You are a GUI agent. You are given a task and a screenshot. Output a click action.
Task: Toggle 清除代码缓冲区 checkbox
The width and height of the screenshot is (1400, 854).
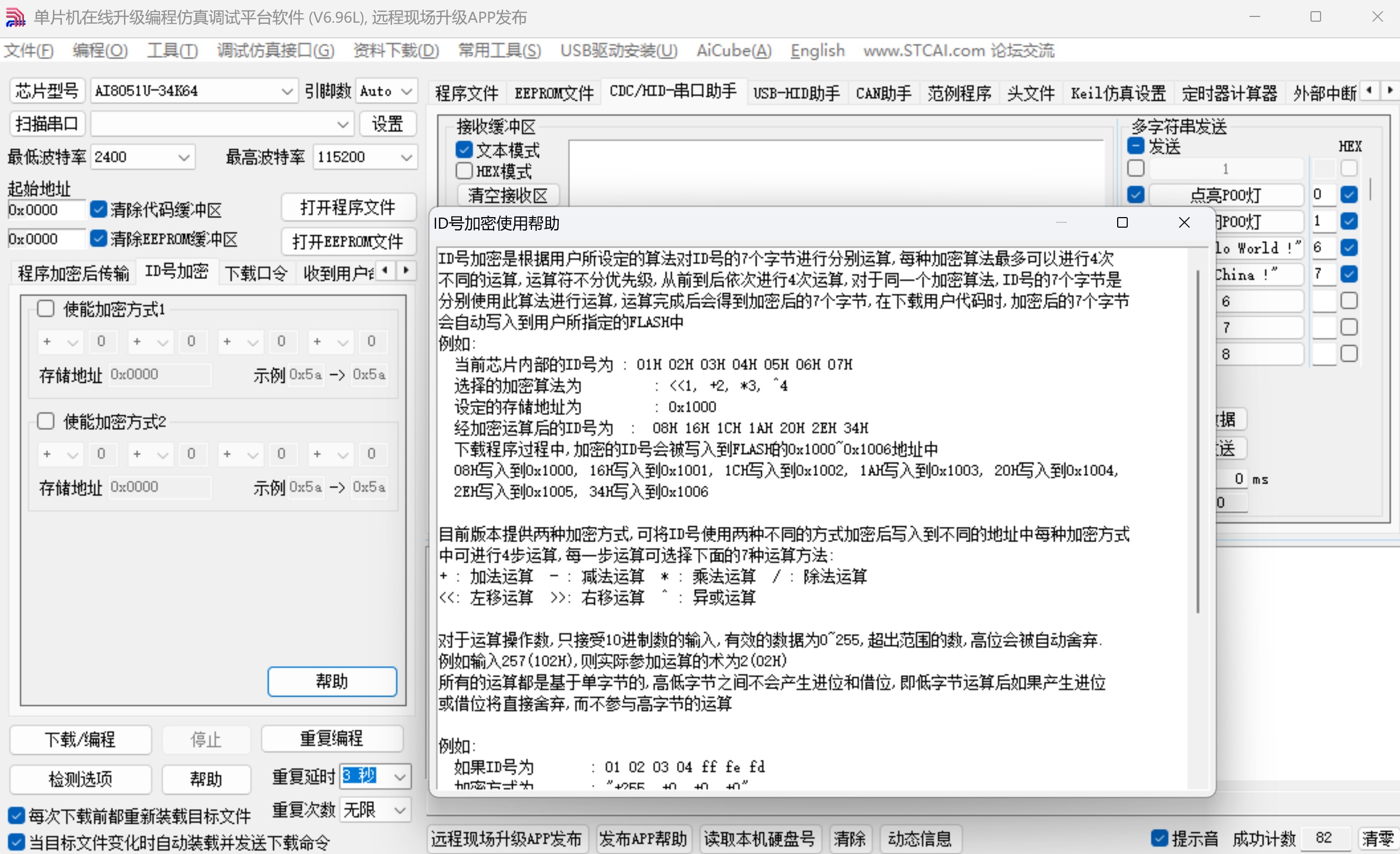coord(99,209)
